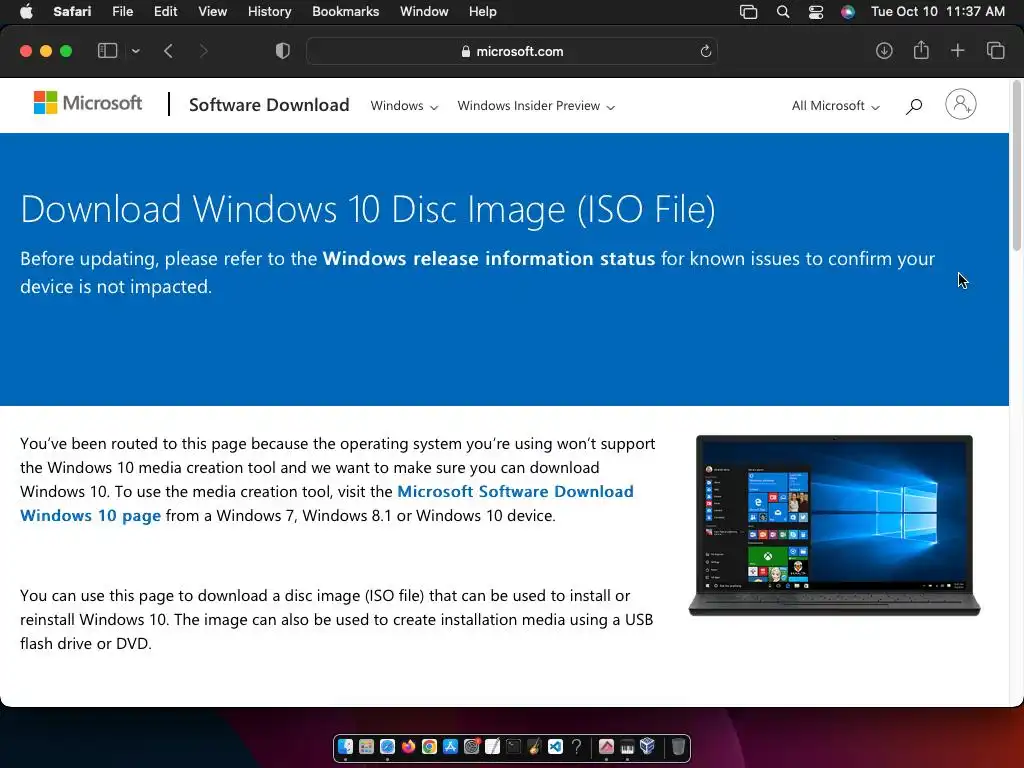Open Finder from the Dock
This screenshot has width=1024, height=768.
(x=345, y=746)
